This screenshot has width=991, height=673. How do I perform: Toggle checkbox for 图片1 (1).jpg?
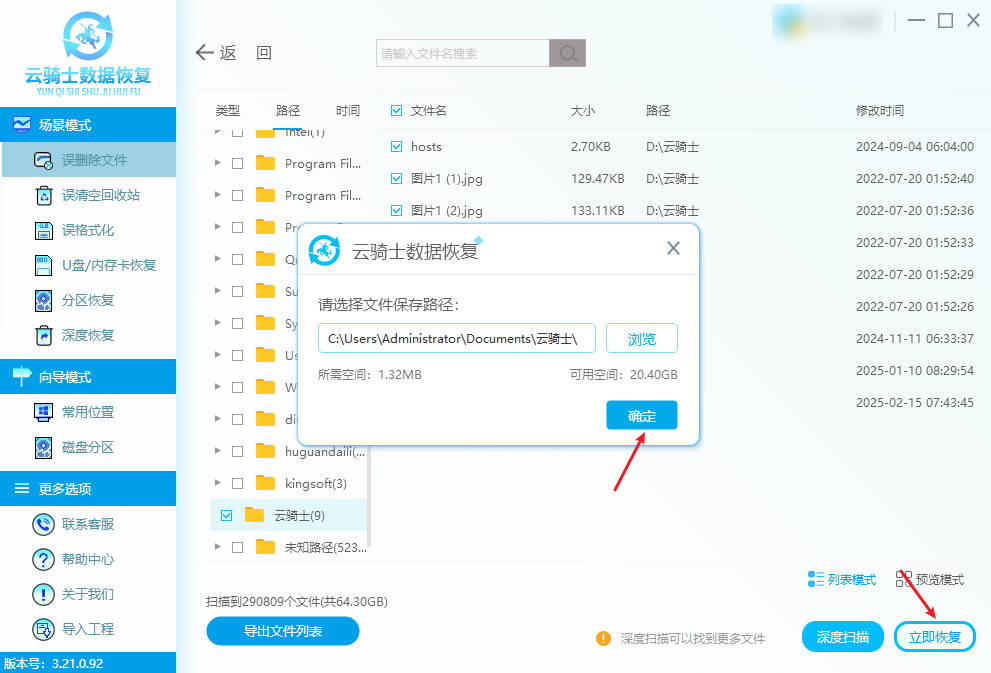click(397, 178)
